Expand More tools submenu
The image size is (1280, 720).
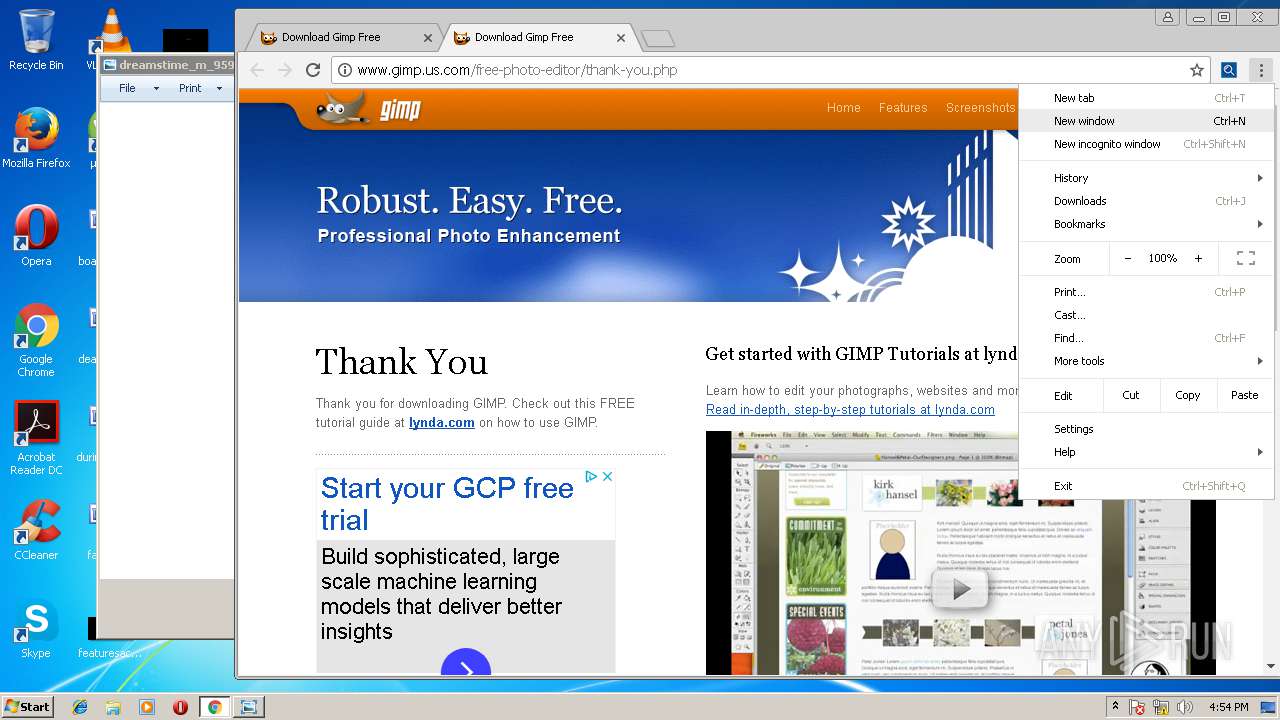pos(1147,361)
